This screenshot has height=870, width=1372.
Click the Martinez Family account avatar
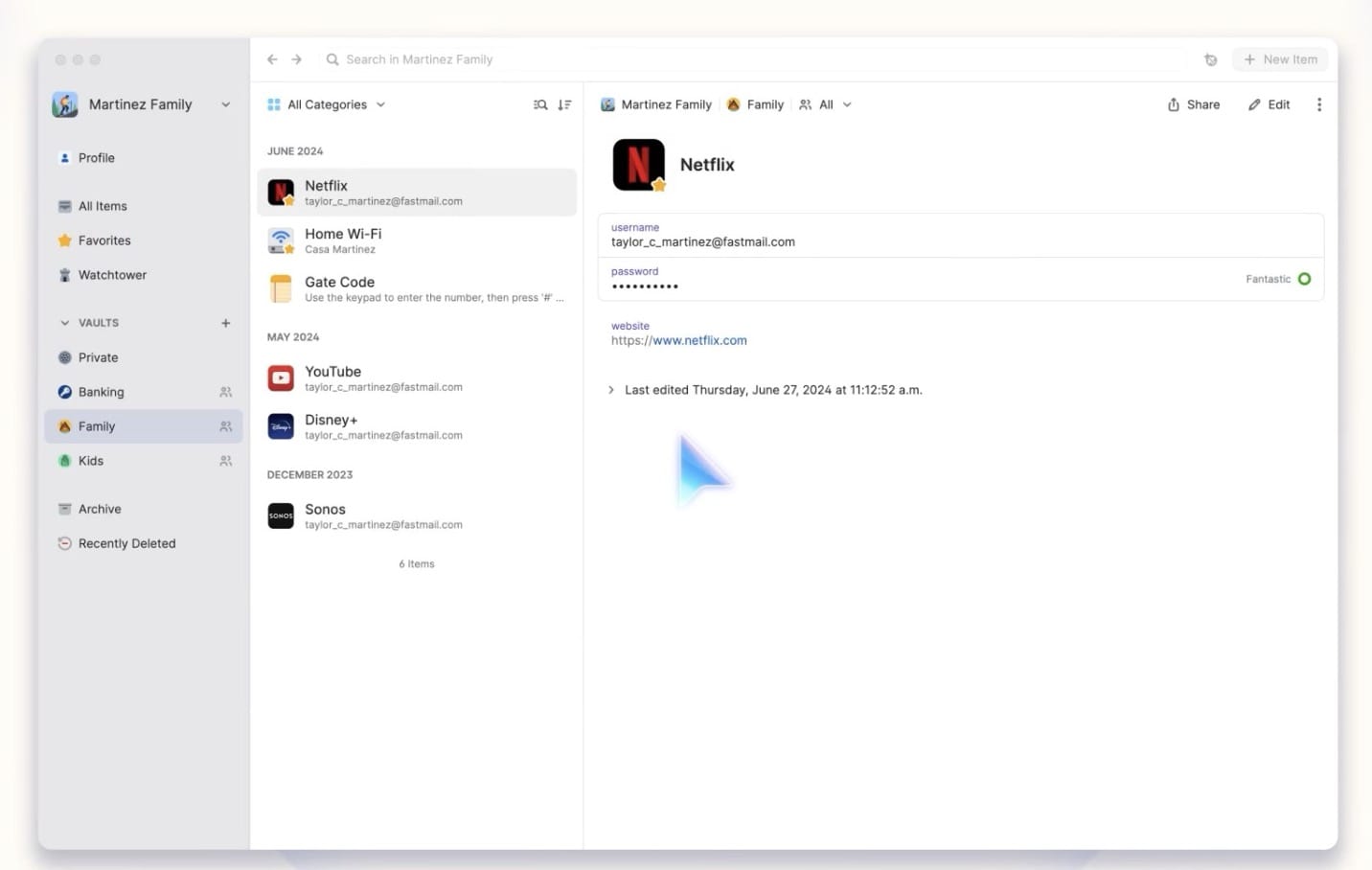click(65, 104)
